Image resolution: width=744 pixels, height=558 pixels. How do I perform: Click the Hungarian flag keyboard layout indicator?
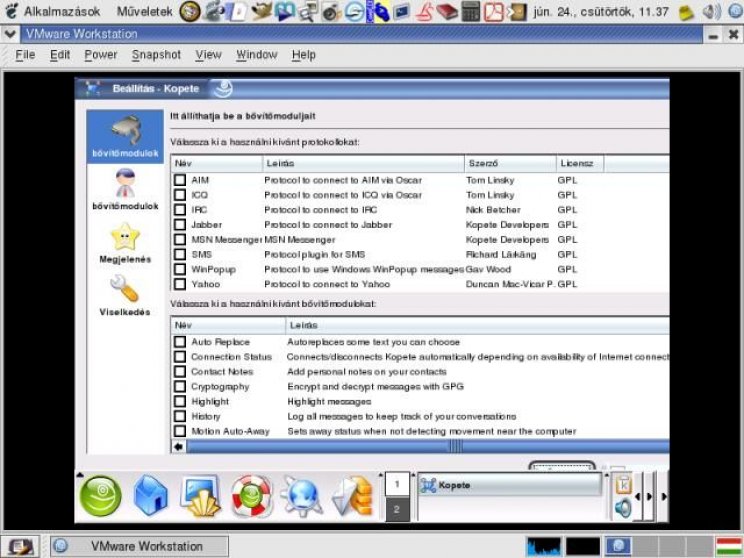(x=729, y=547)
